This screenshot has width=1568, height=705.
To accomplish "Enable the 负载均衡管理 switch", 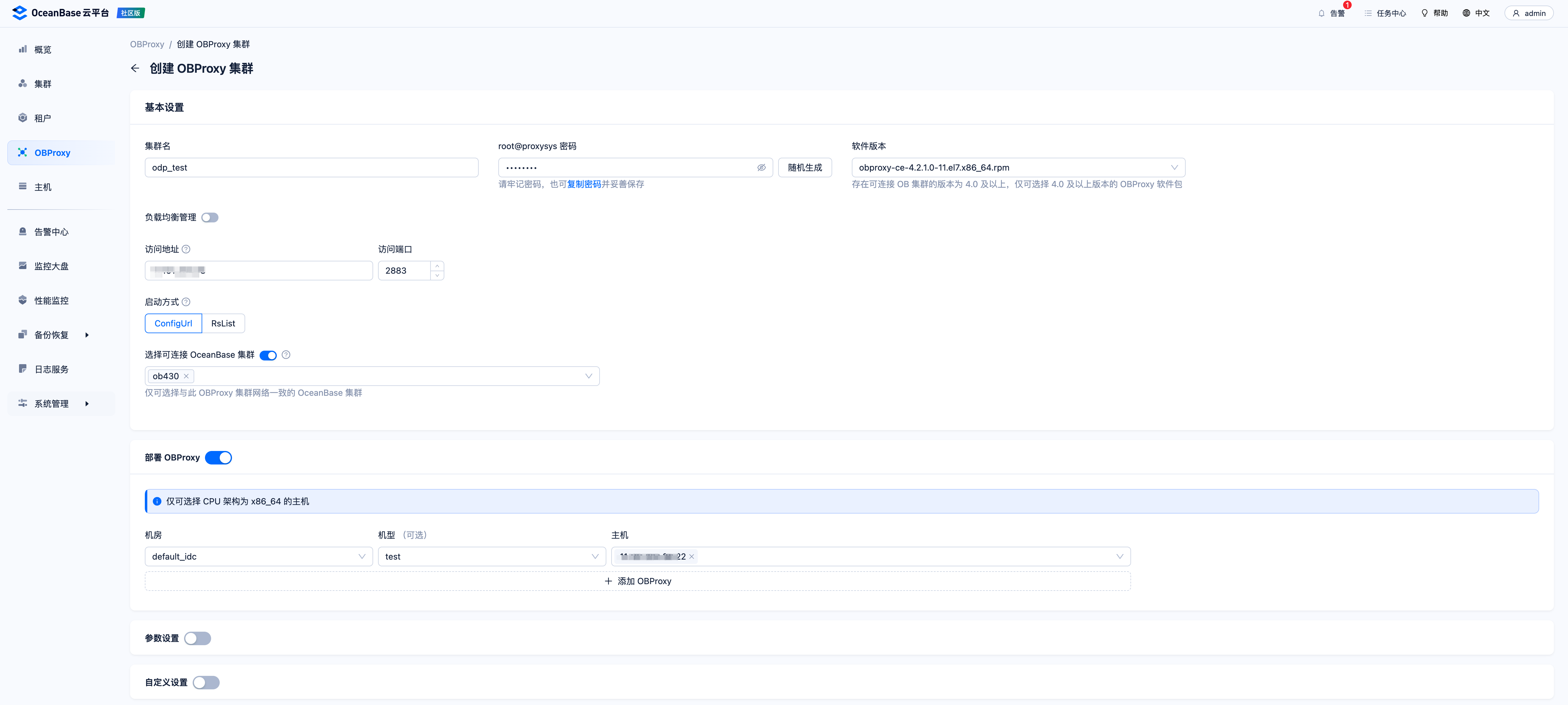I will coord(210,217).
